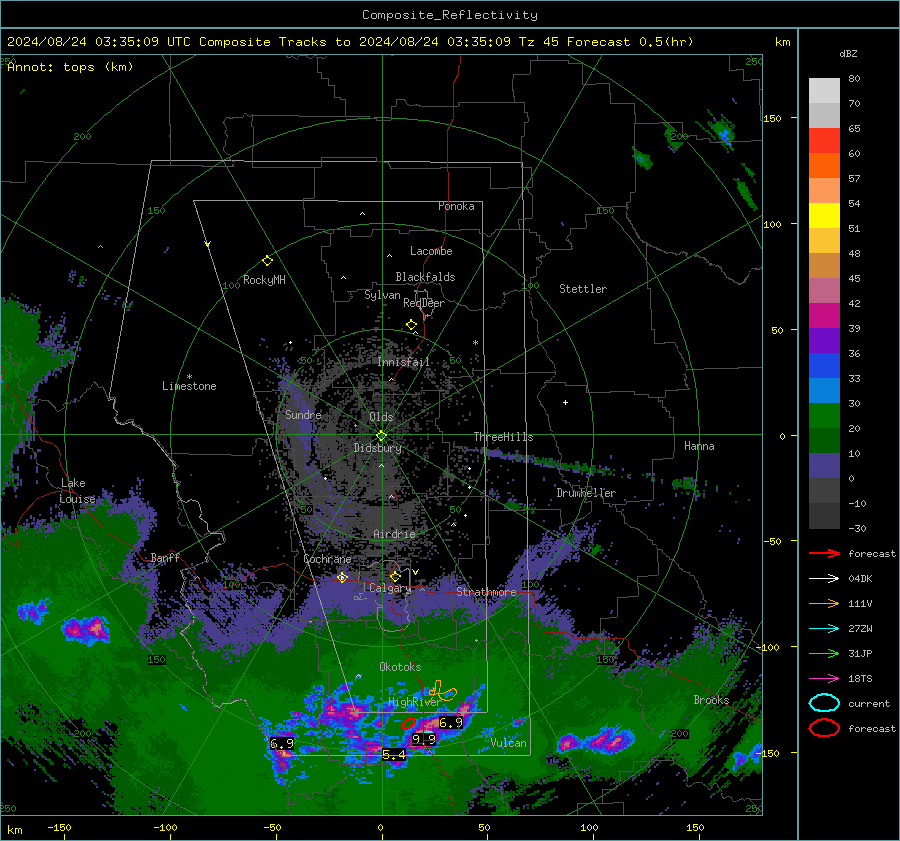Screen dimensions: 900x841
Task: Click the red forecast ellipse legend icon
Action: coord(824,728)
